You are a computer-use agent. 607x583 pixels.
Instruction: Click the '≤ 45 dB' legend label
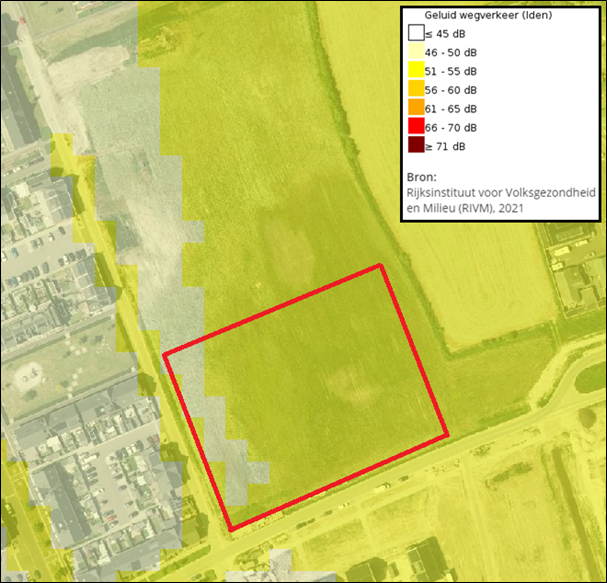coord(445,34)
